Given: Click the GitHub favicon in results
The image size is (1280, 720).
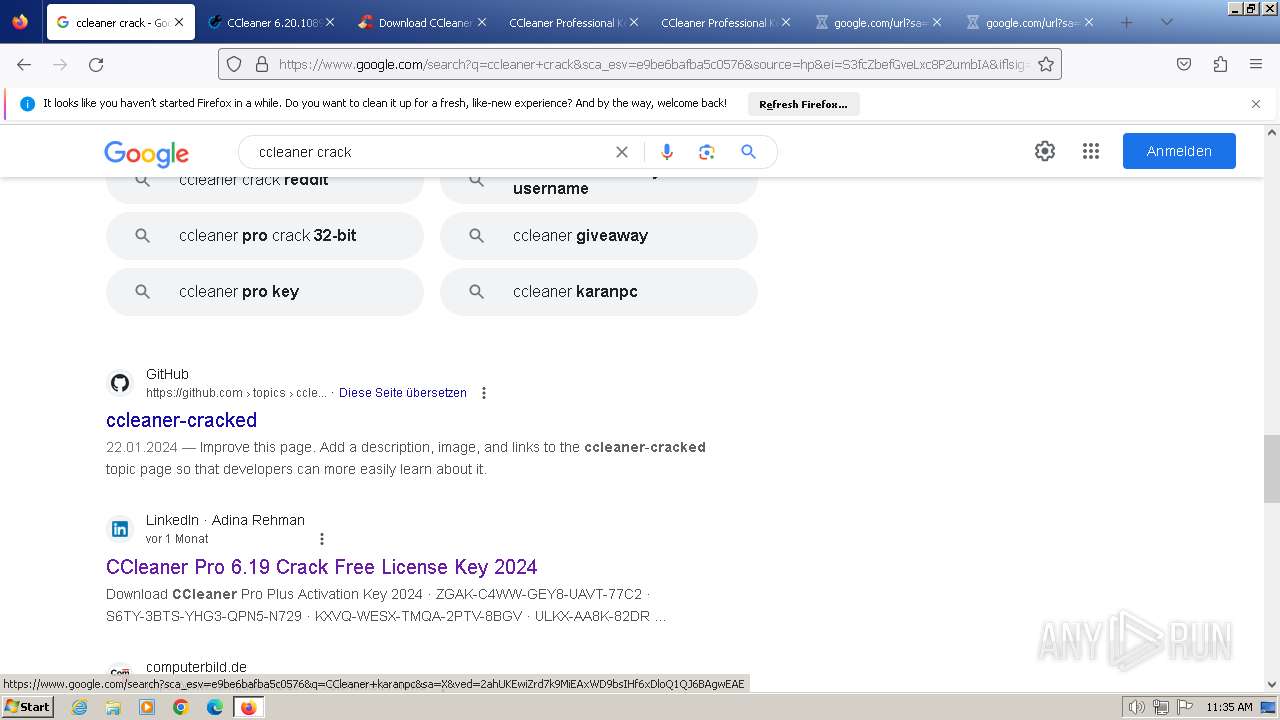Looking at the screenshot, I should [120, 383].
